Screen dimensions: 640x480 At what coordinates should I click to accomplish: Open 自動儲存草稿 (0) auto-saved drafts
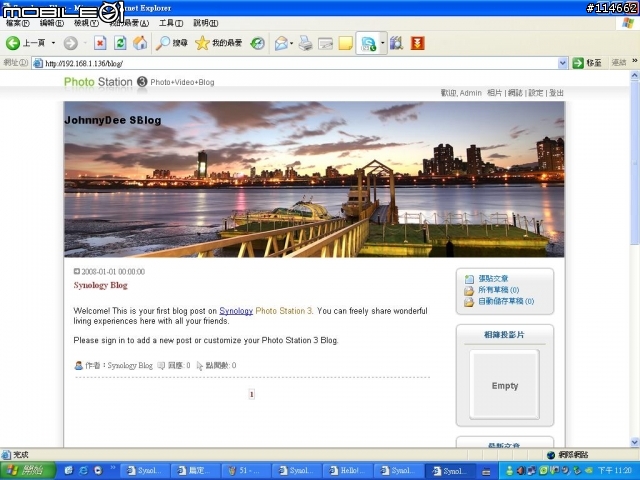click(506, 301)
